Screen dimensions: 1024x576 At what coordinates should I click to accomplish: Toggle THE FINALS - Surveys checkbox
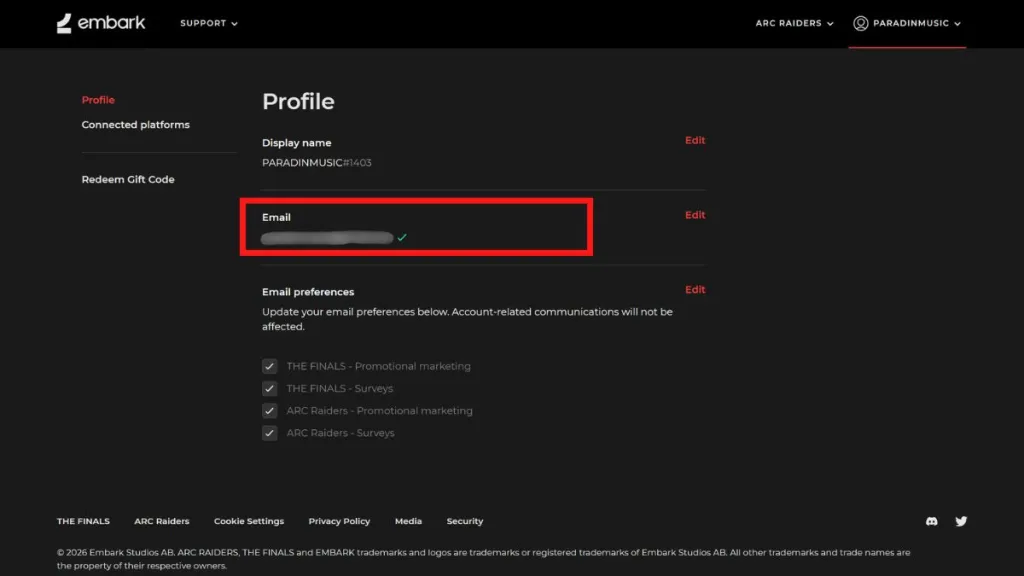[270, 389]
